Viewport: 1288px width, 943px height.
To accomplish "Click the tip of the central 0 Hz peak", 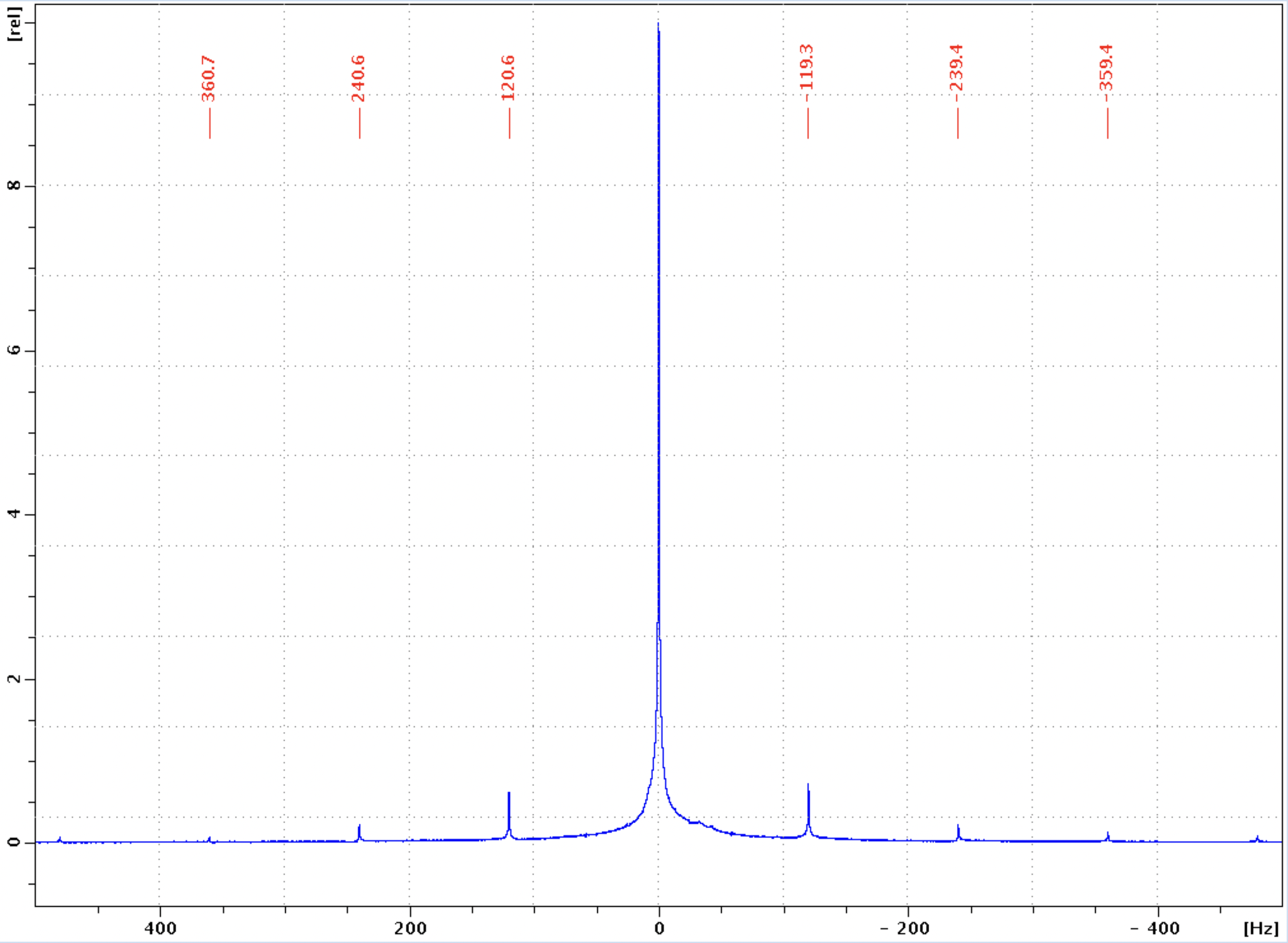I will [x=658, y=24].
